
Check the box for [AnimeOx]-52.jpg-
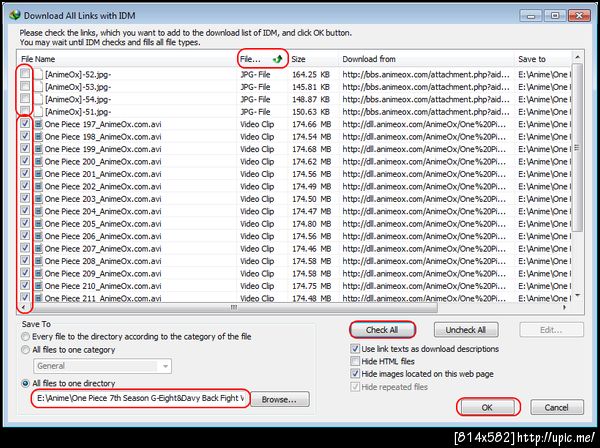(25, 73)
